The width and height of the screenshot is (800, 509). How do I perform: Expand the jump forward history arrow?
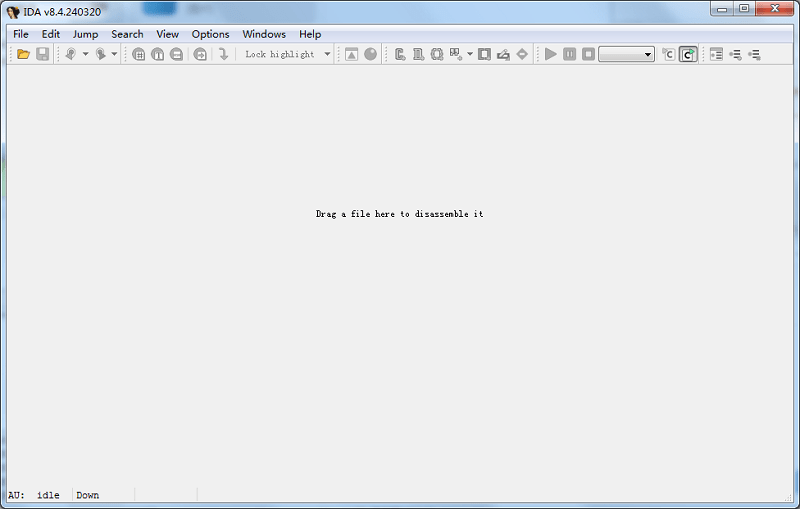click(x=114, y=54)
